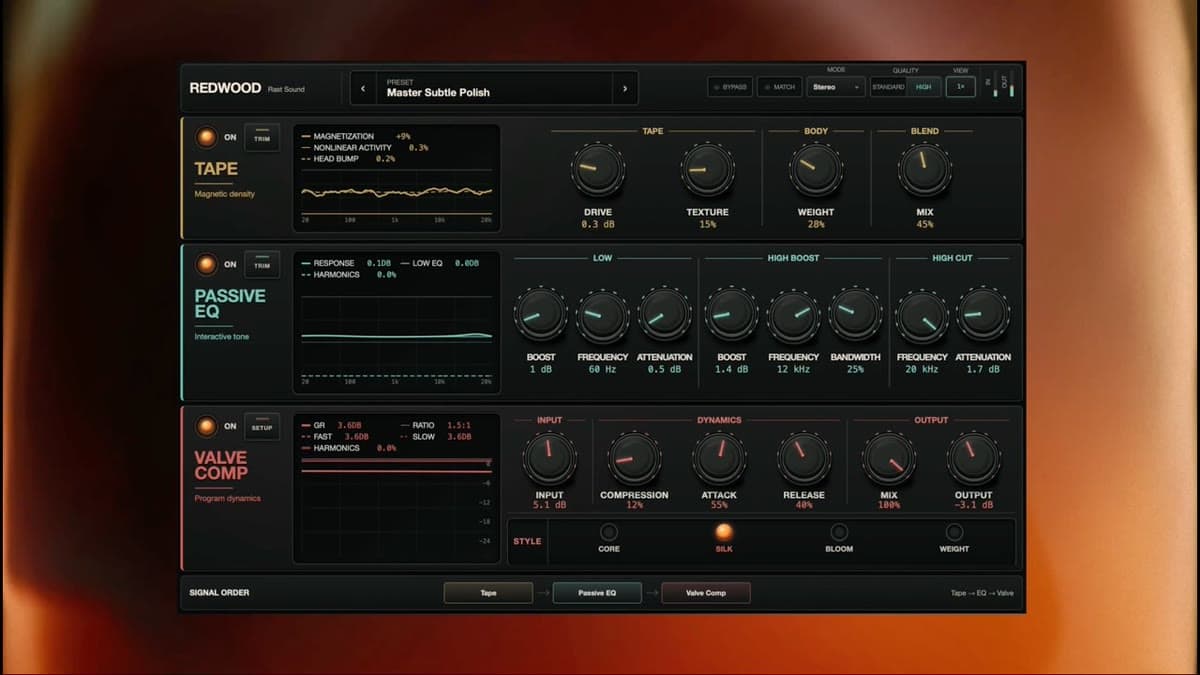Viewport: 1200px width, 675px height.
Task: Click the Texture value 15%
Action: 708,224
